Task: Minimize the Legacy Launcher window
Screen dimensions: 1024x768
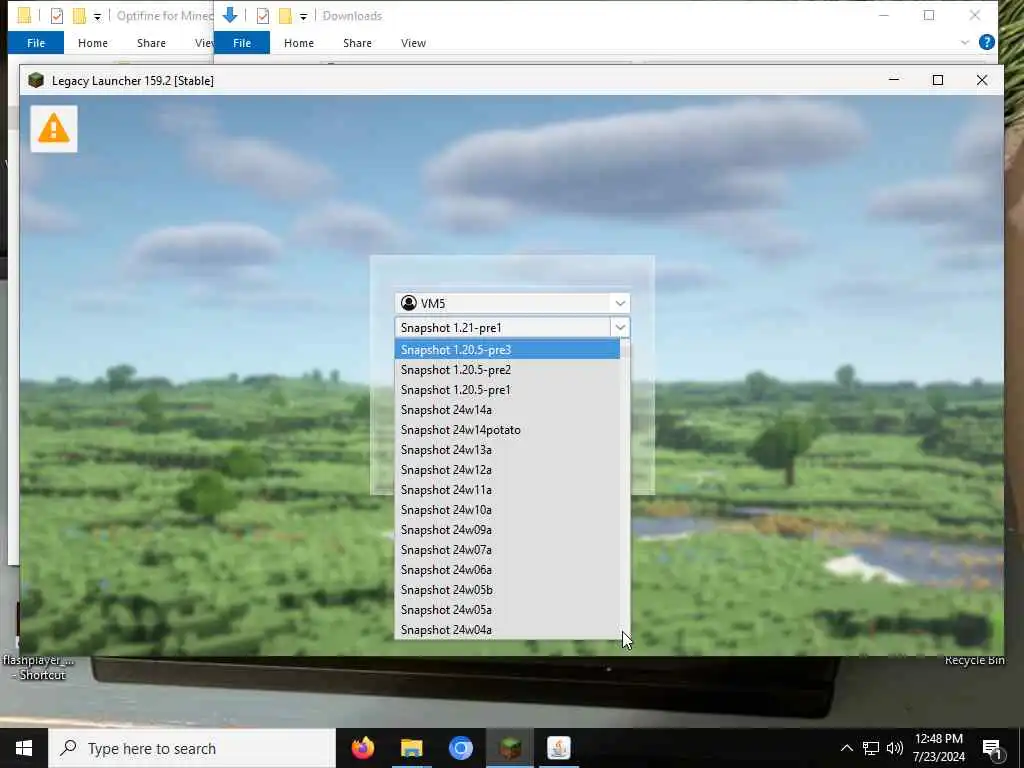Action: click(894, 80)
